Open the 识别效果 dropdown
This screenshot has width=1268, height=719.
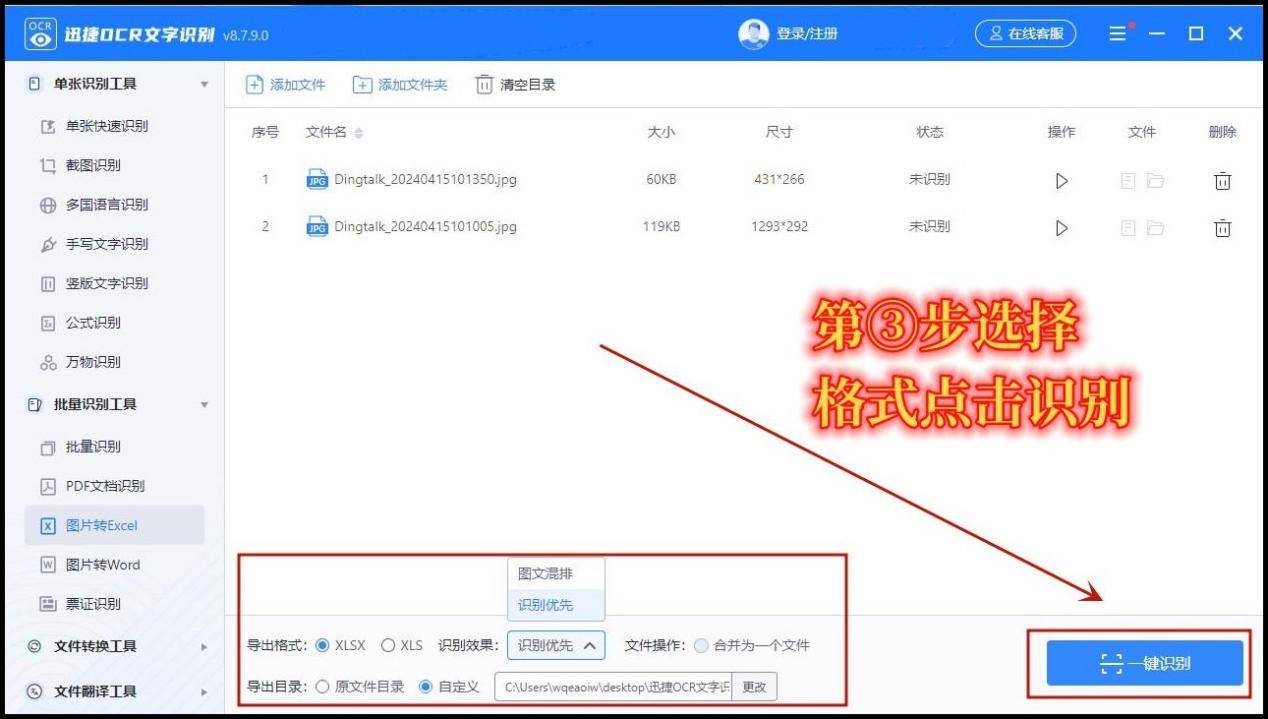coord(556,645)
